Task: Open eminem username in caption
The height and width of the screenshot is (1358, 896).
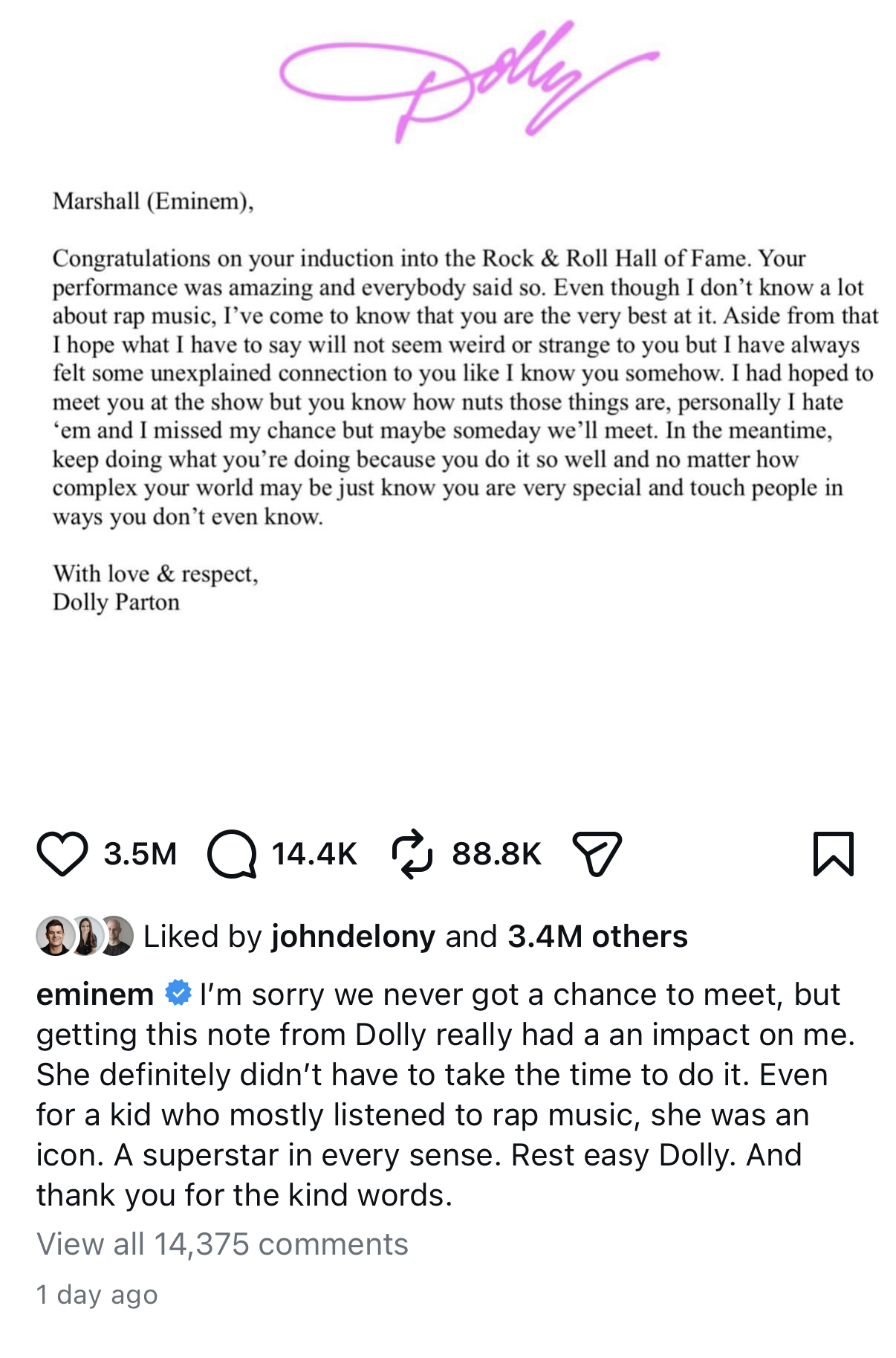Action: coord(95,994)
